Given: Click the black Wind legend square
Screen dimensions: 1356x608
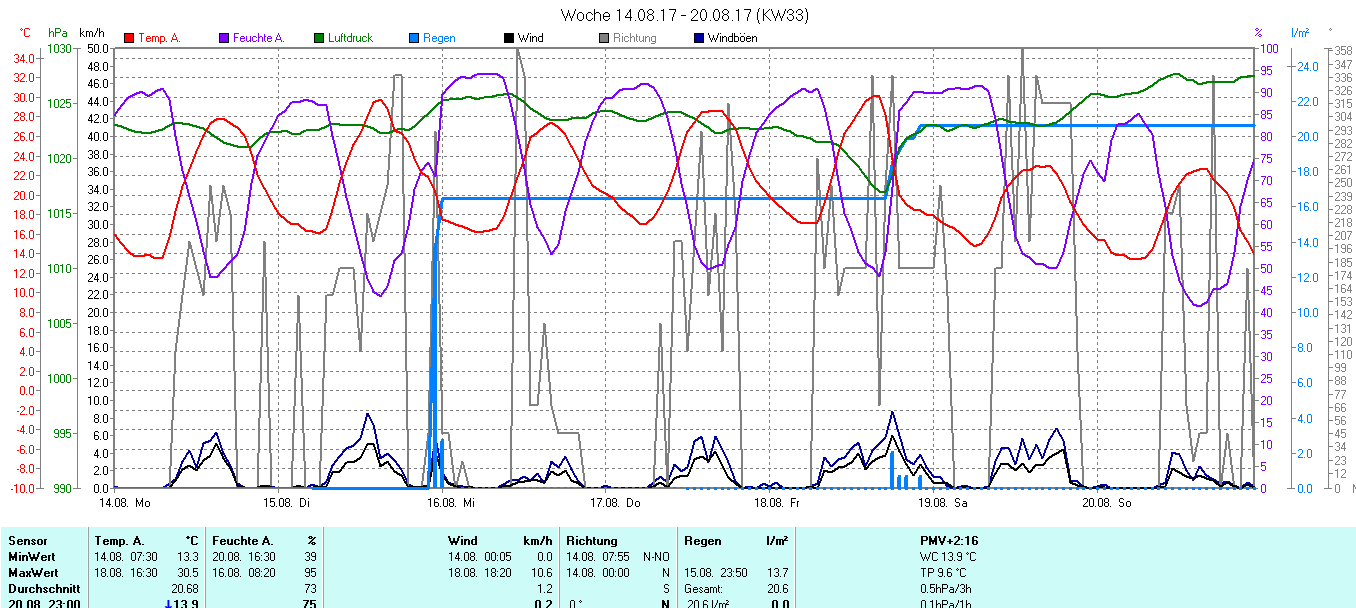Looking at the screenshot, I should tap(509, 38).
